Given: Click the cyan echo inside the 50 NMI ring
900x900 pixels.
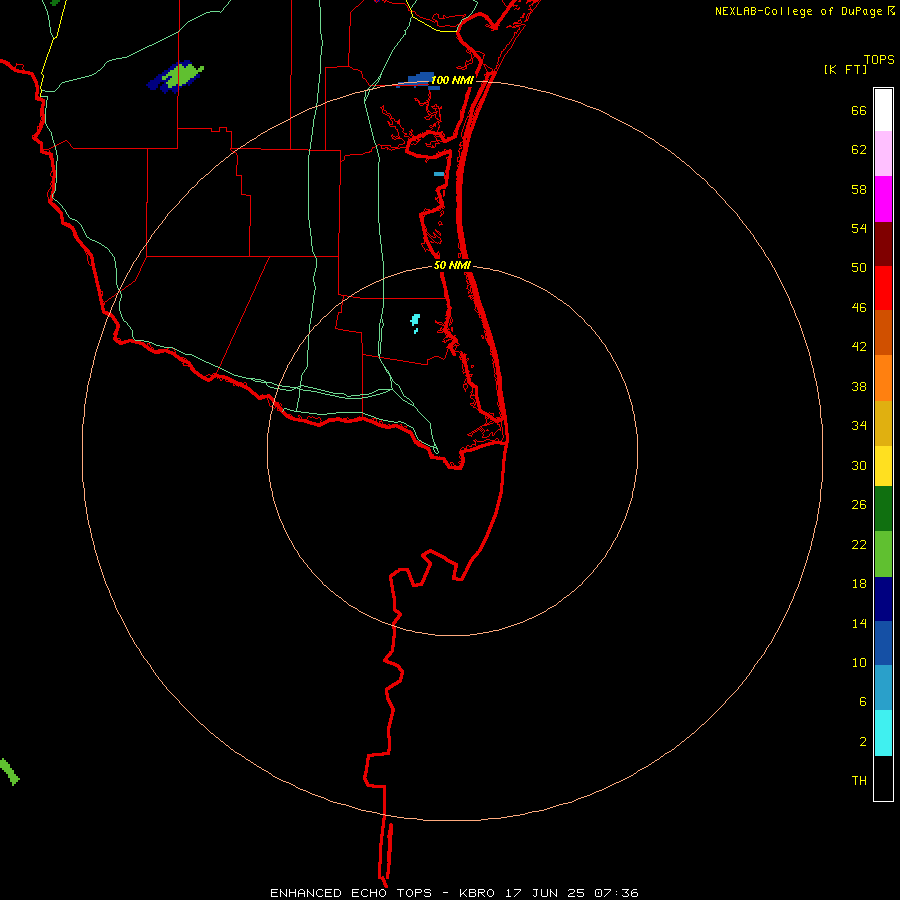Looking at the screenshot, I should pyautogui.click(x=415, y=323).
